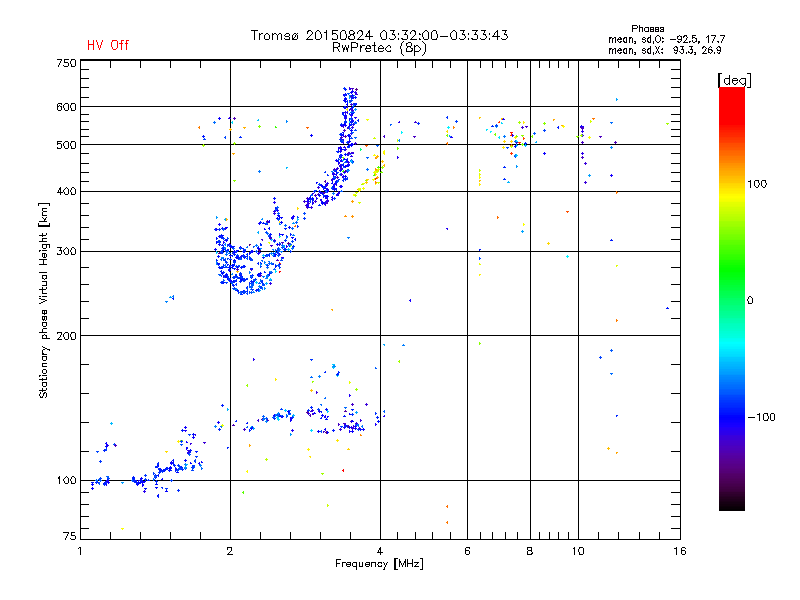
Task: Click the red 'HV Off' label
Action: tap(108, 45)
